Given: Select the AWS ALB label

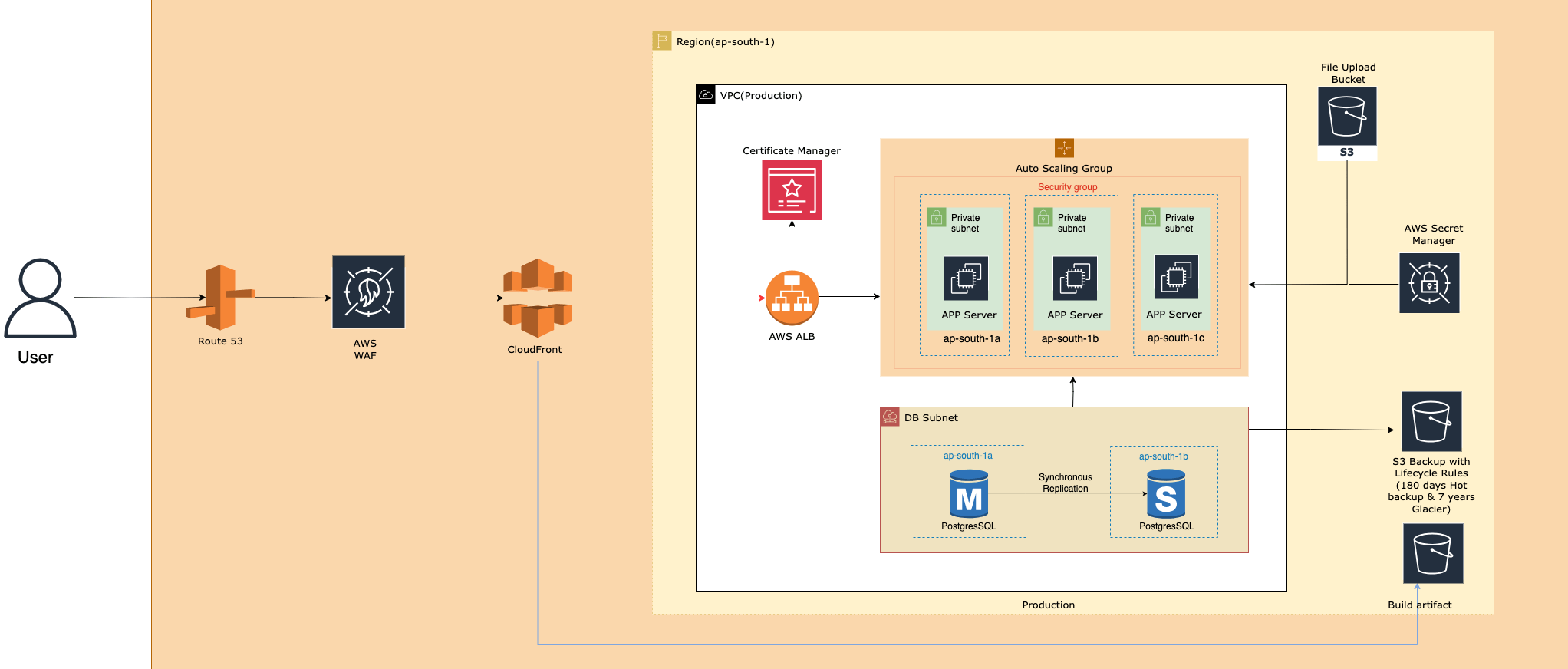Looking at the screenshot, I should 792,336.
